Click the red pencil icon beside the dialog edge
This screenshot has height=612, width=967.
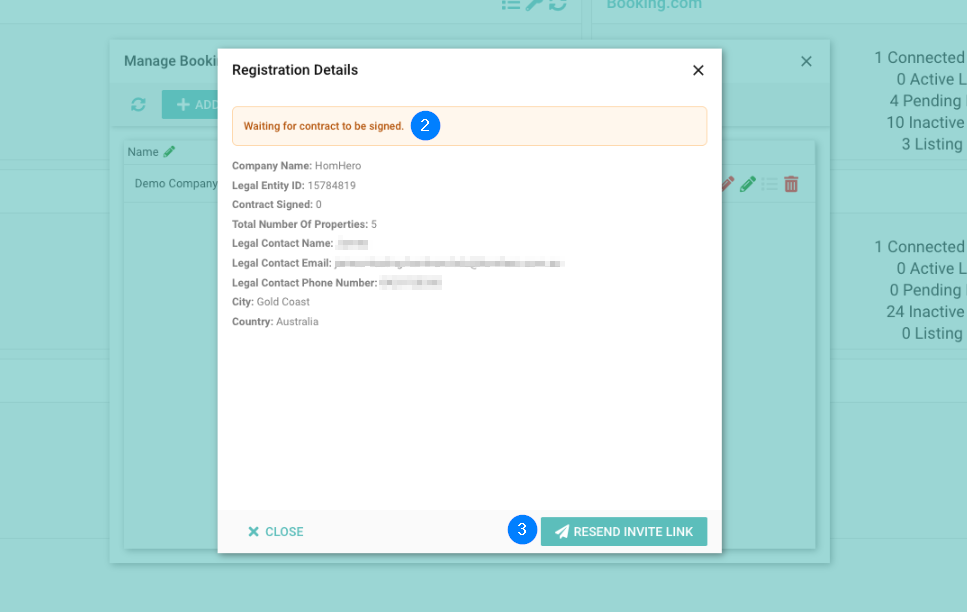point(727,184)
